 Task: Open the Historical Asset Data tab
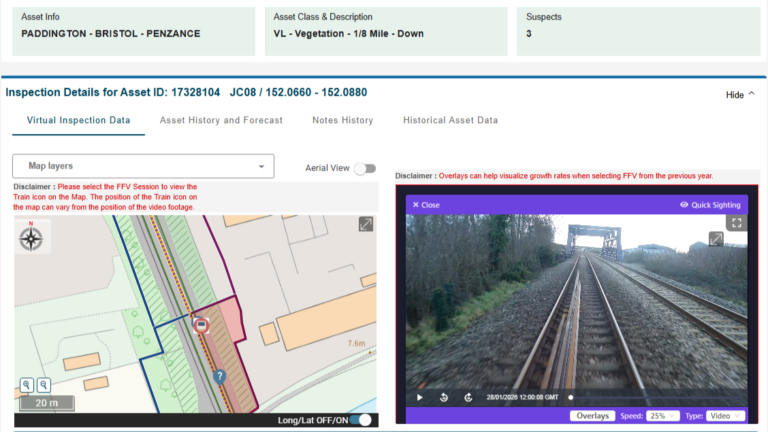(451, 120)
